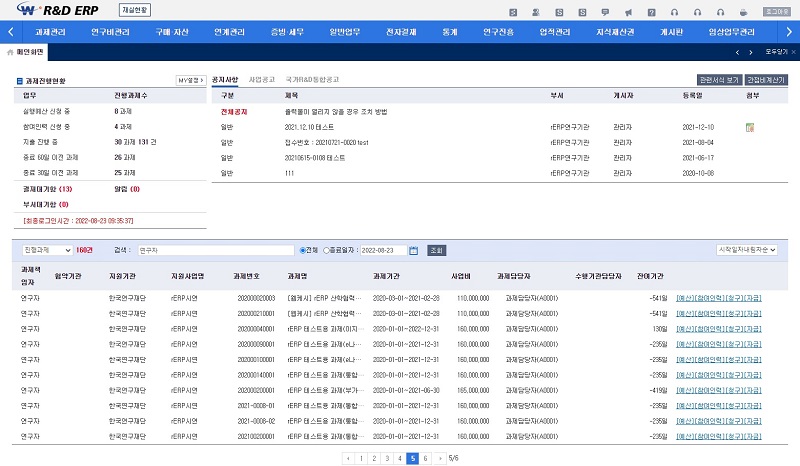
Task: Click the 조회 search button
Action: (436, 250)
